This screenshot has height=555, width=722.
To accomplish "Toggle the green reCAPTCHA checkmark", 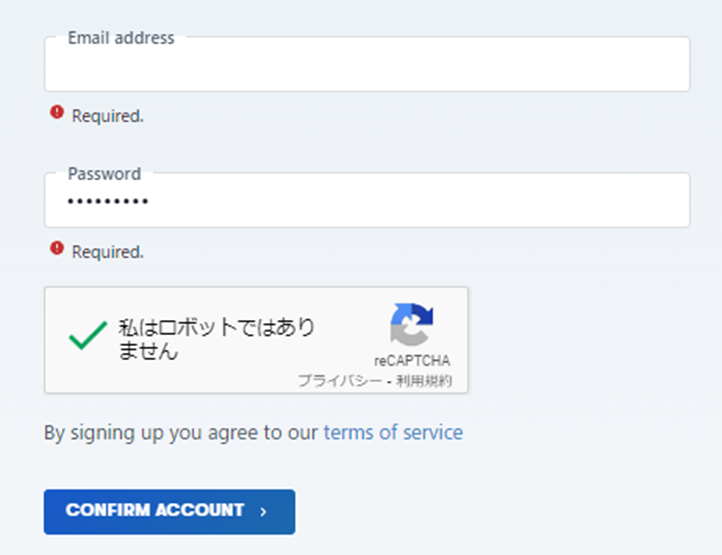I will [x=87, y=337].
